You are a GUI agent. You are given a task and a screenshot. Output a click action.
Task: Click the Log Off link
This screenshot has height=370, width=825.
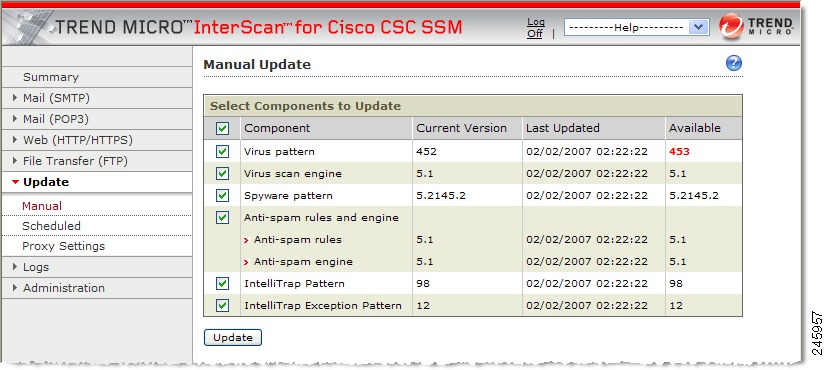click(x=536, y=27)
